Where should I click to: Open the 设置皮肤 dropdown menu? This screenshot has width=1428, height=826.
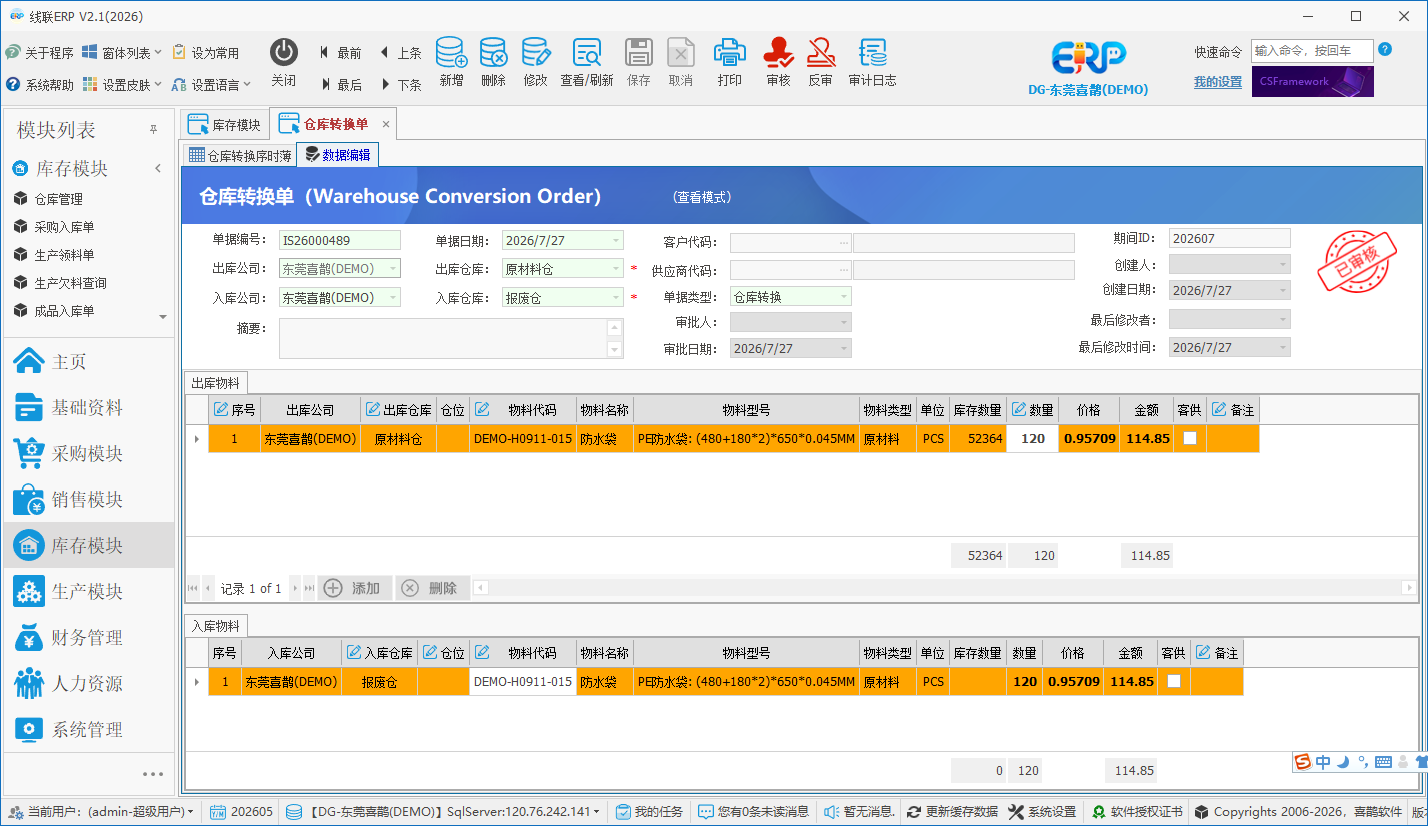coord(123,85)
